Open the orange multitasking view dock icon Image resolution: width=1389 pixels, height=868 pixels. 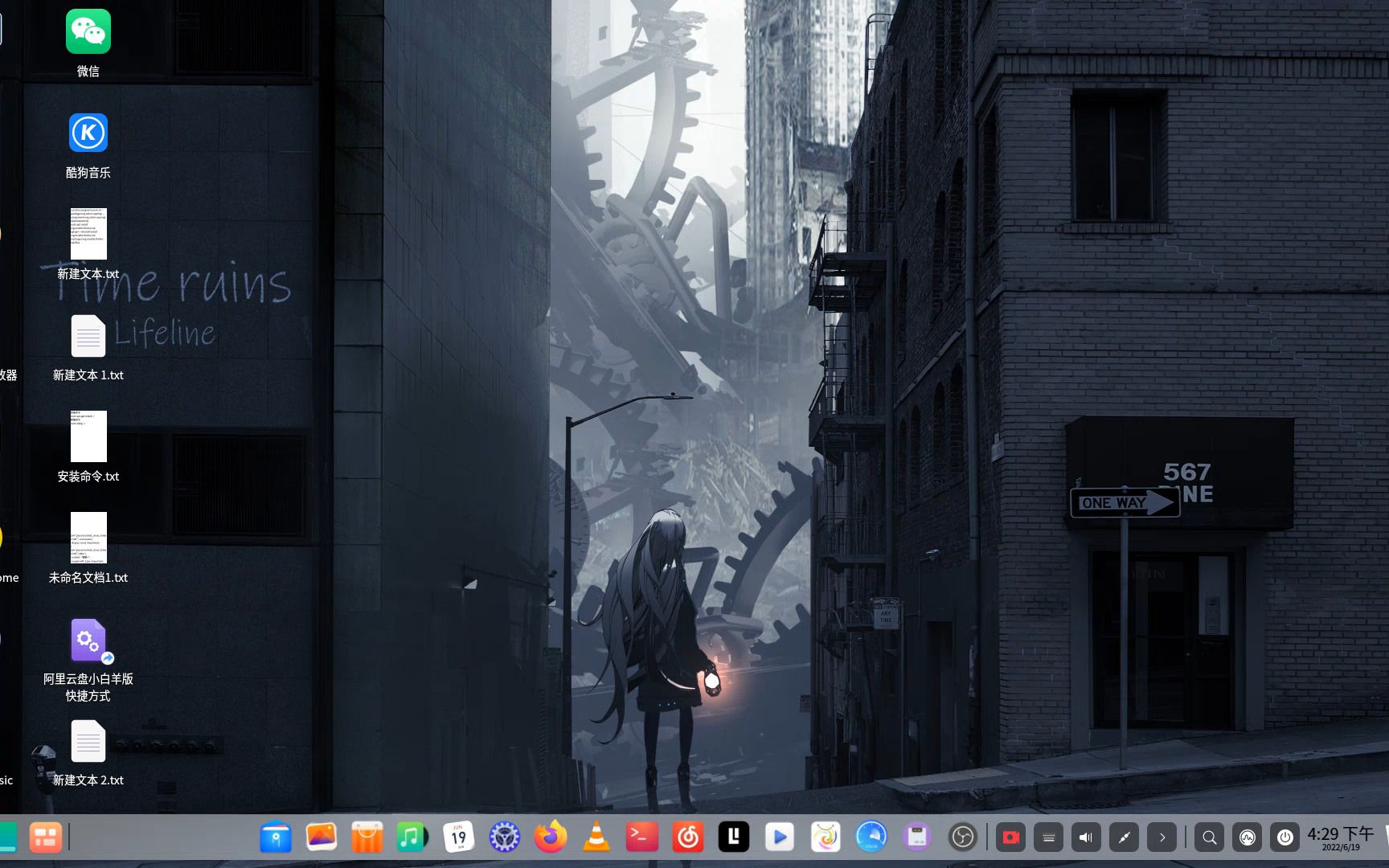[46, 837]
